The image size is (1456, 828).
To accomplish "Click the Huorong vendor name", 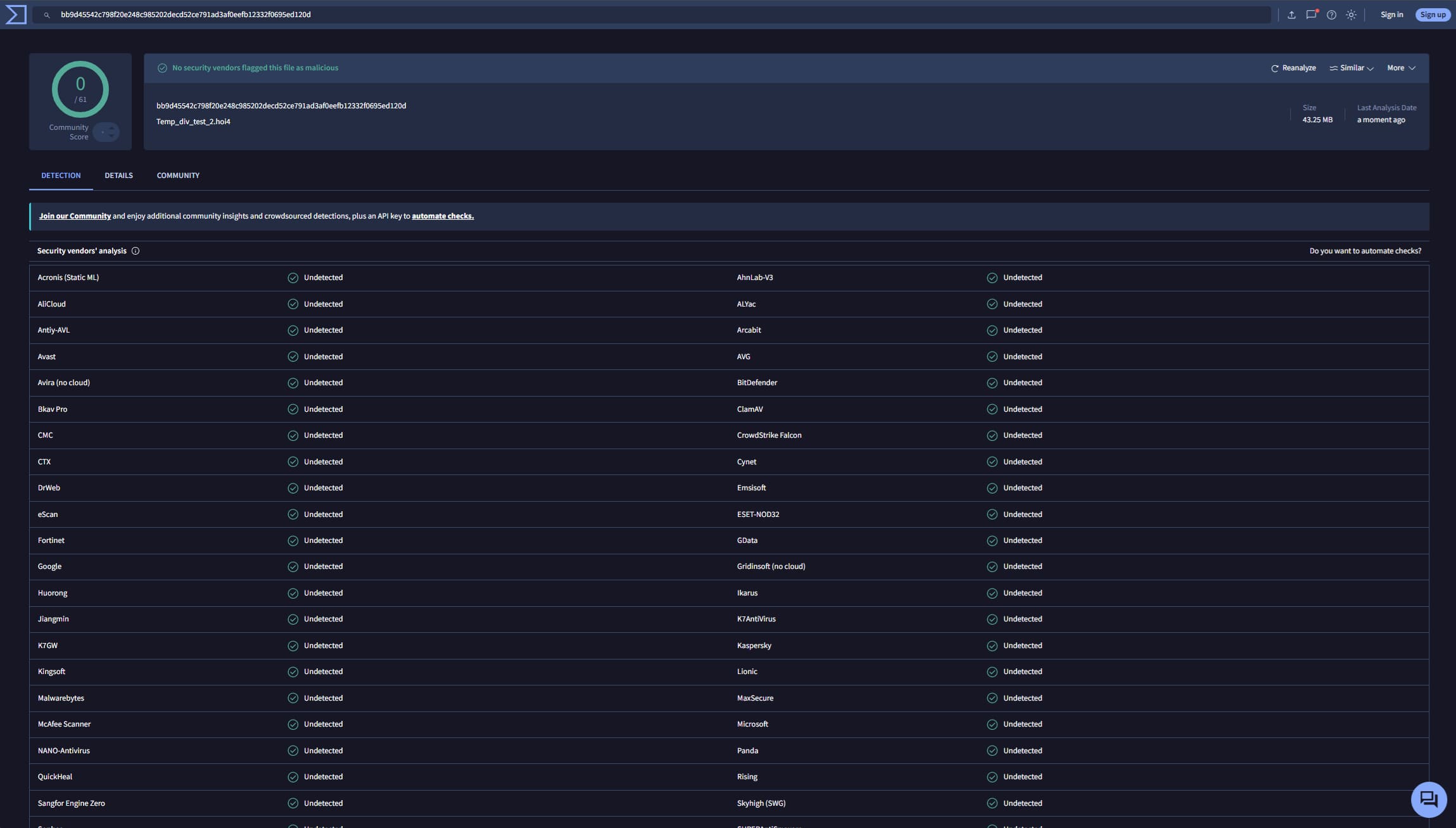I will tap(52, 593).
